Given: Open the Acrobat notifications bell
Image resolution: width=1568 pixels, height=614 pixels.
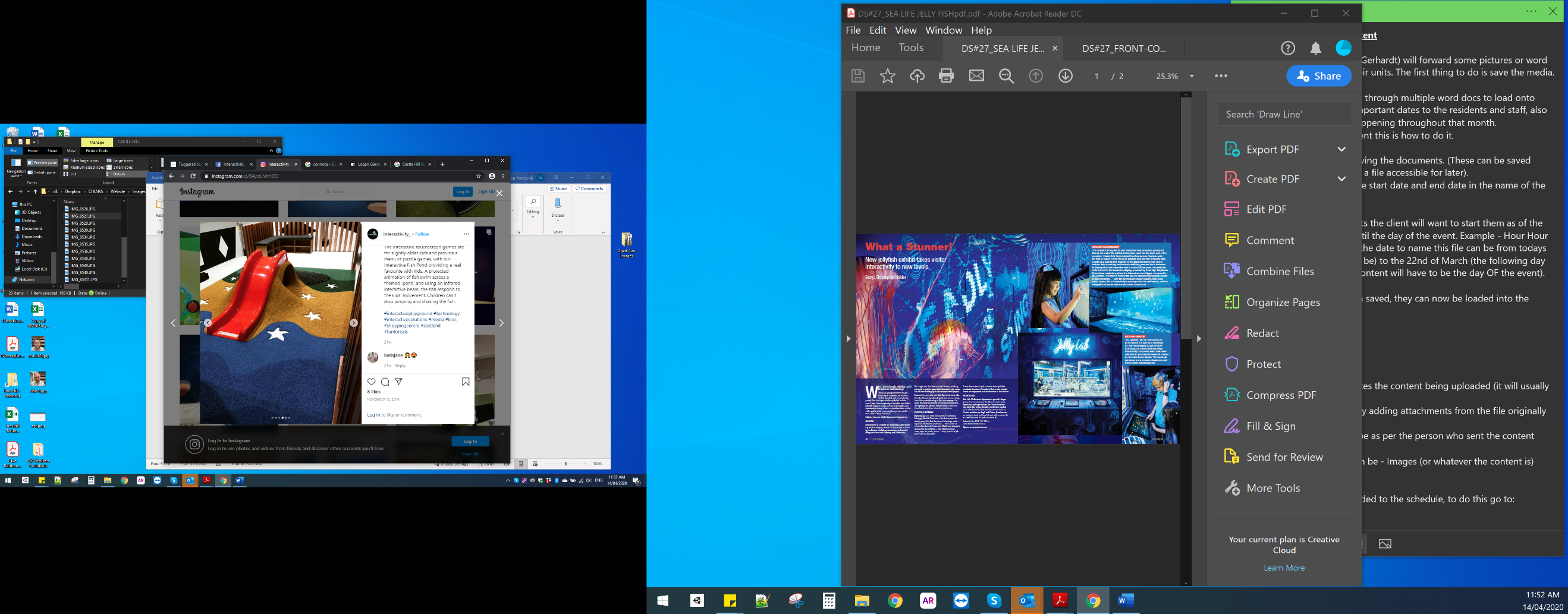Looking at the screenshot, I should coord(1315,48).
